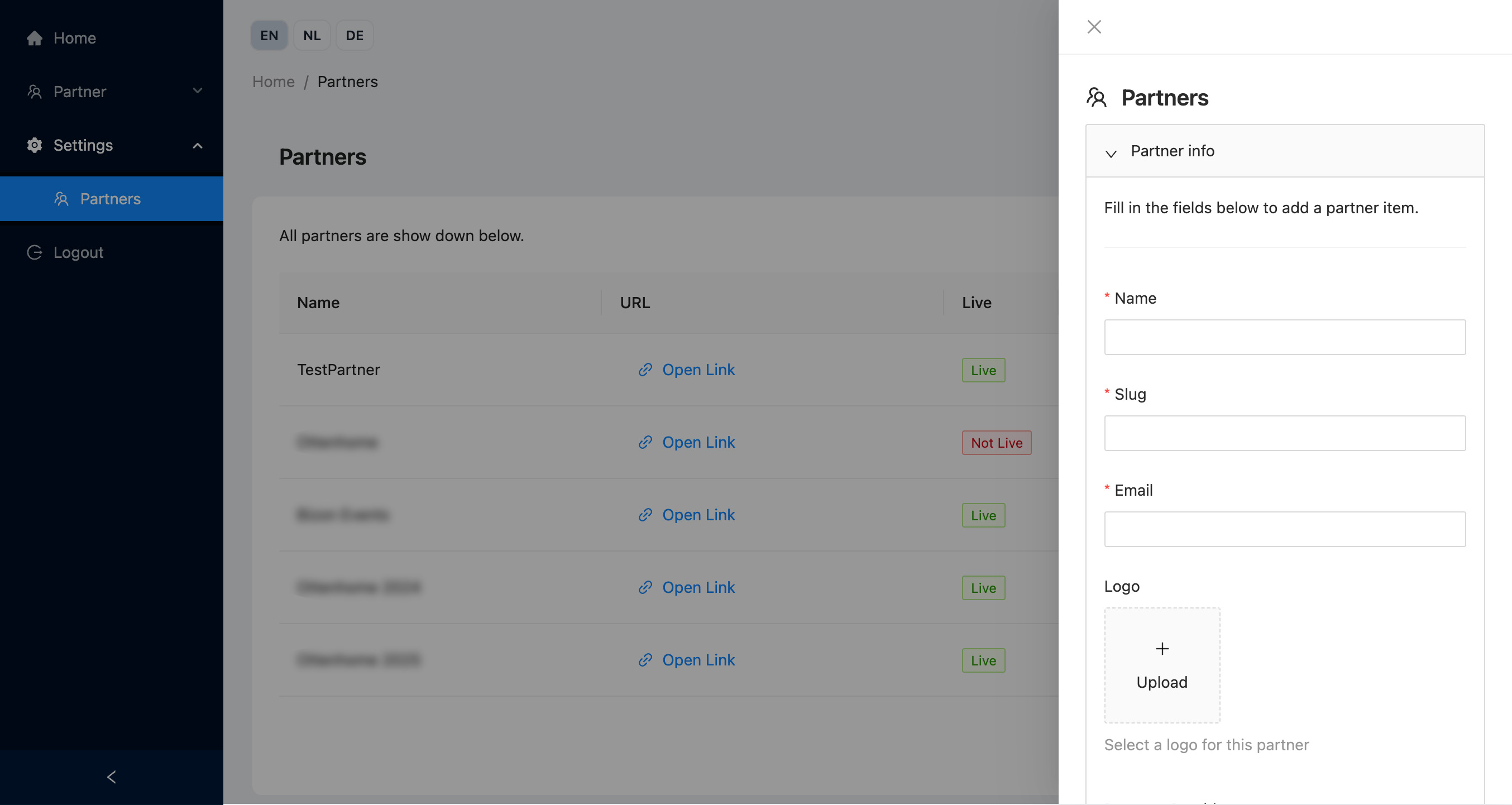Click the Partners drawer heading icon
Screen dimensions: 1512x805
point(1096,97)
